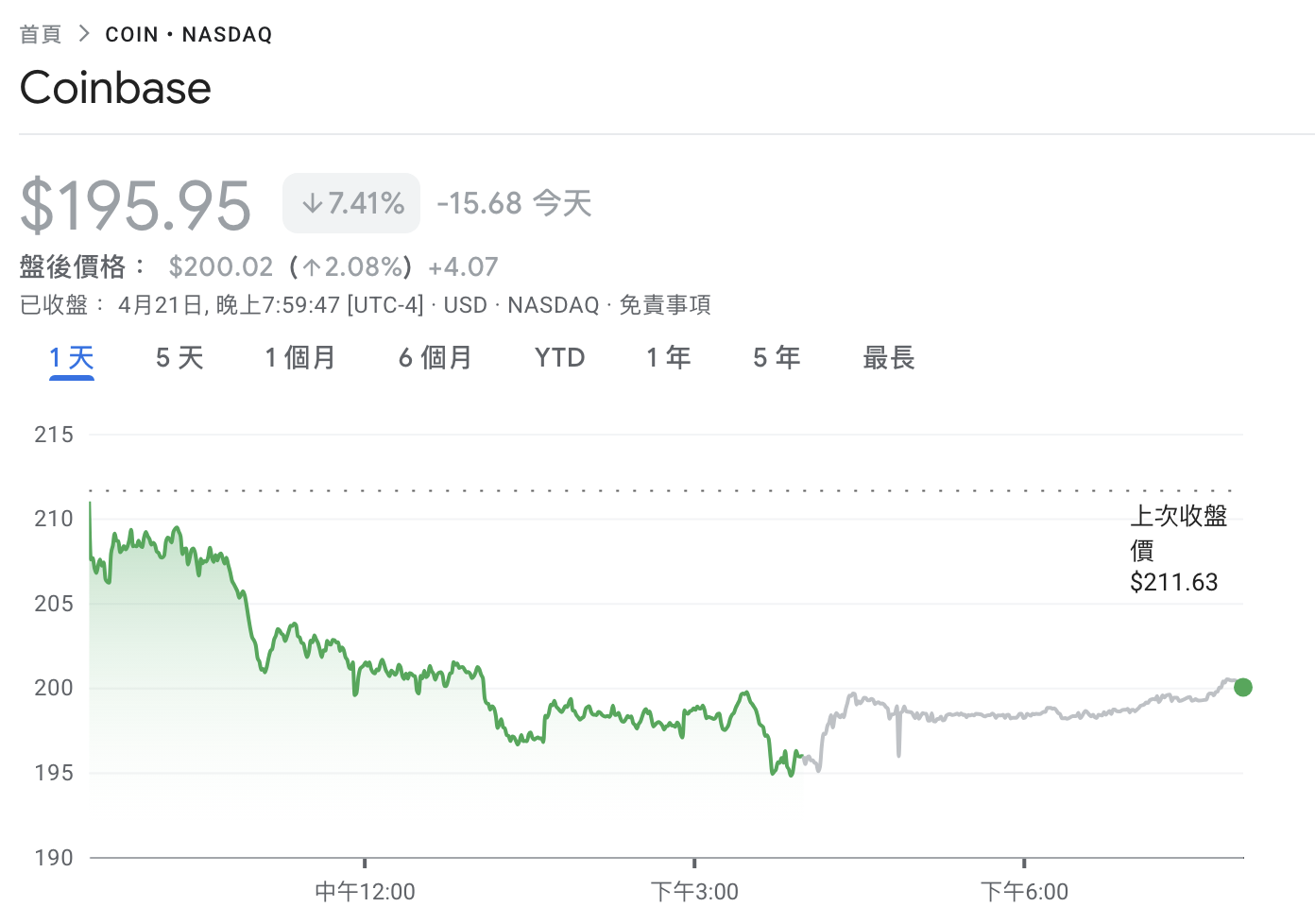Click the COIN · NASDAQ breadcrumb
Viewport: 1315px width, 924px height.
click(x=189, y=35)
